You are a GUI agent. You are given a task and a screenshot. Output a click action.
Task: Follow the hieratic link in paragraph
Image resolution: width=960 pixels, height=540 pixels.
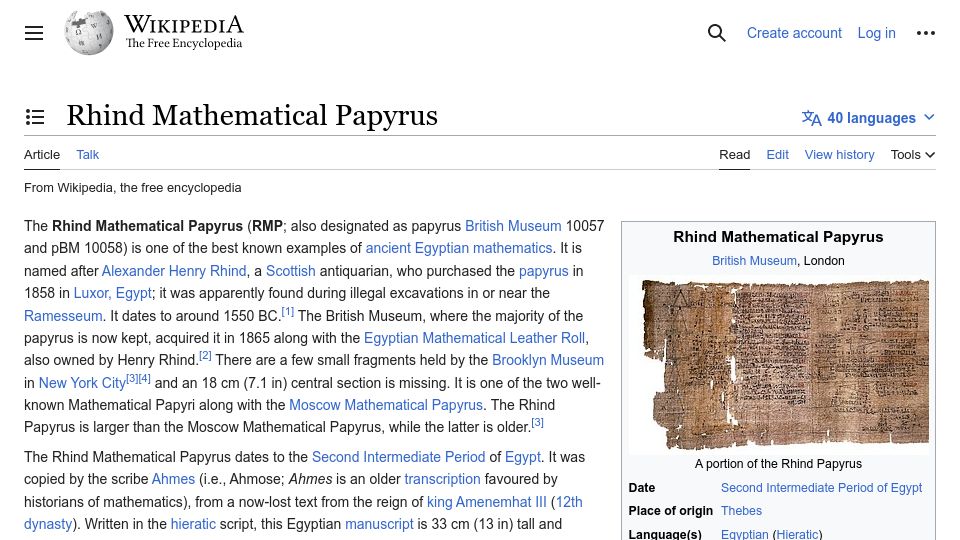[193, 525]
